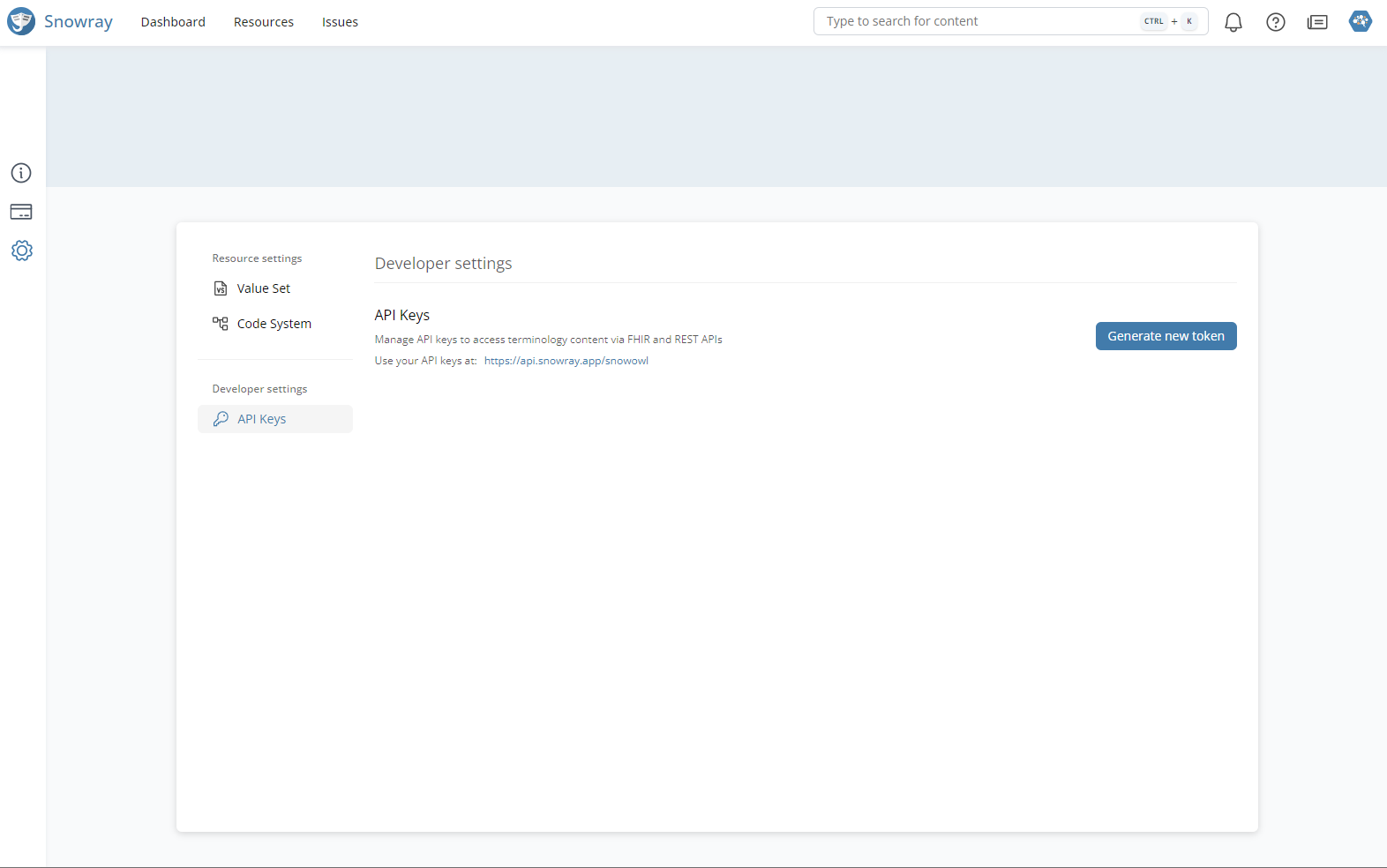Open the news feed icon in header
This screenshot has height=868, width=1387.
[x=1317, y=22]
